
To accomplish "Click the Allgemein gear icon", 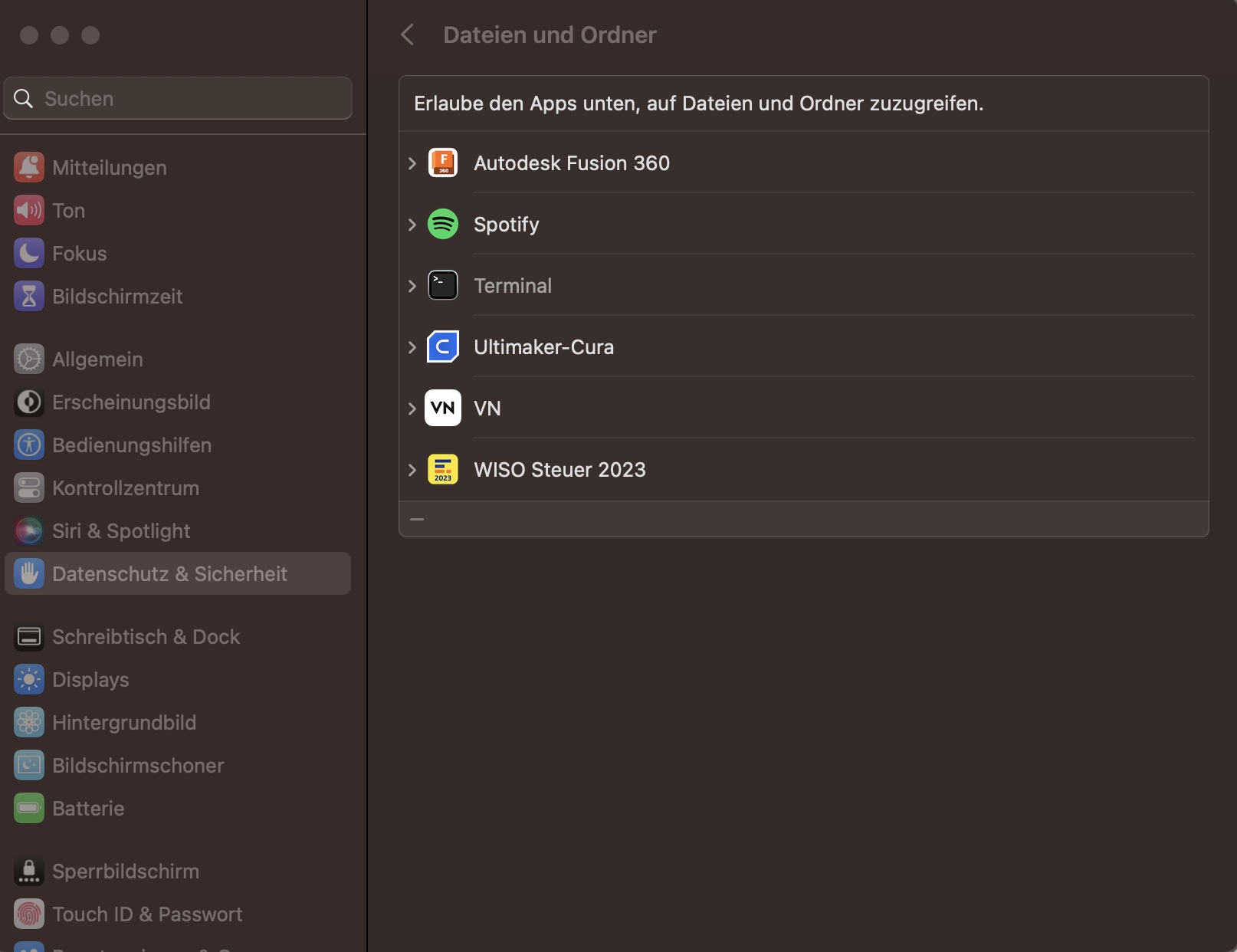I will click(x=29, y=359).
